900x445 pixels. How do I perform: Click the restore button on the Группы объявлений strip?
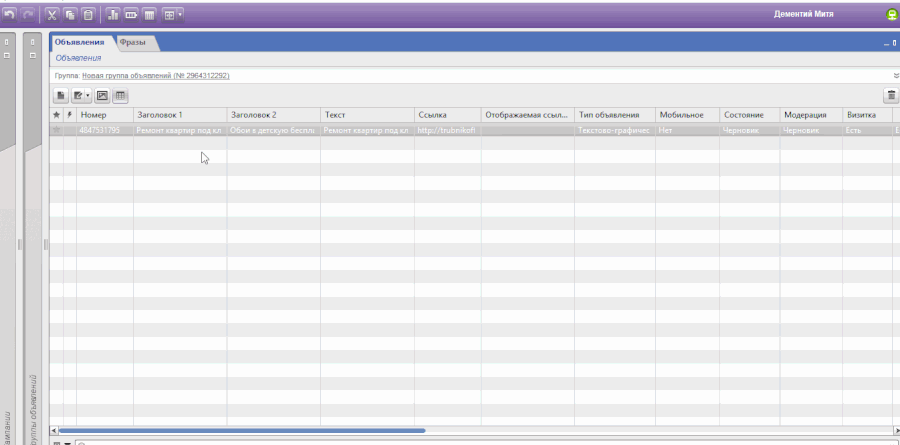pos(33,56)
